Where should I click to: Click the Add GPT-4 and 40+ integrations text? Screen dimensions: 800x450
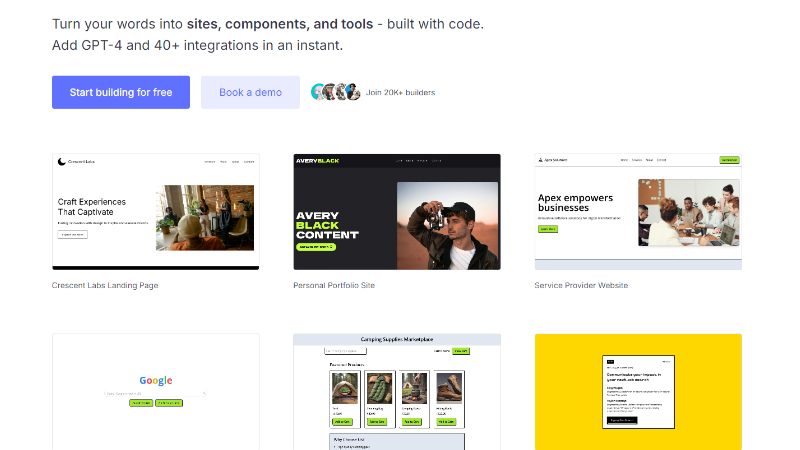click(x=197, y=45)
